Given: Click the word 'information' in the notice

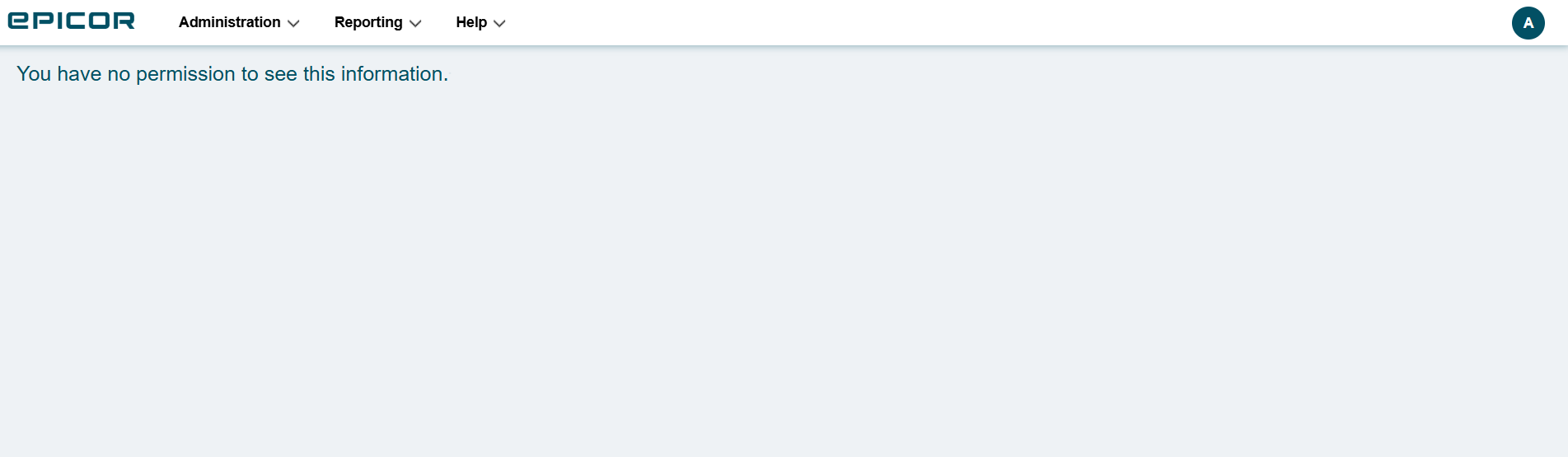Looking at the screenshot, I should tap(392, 74).
